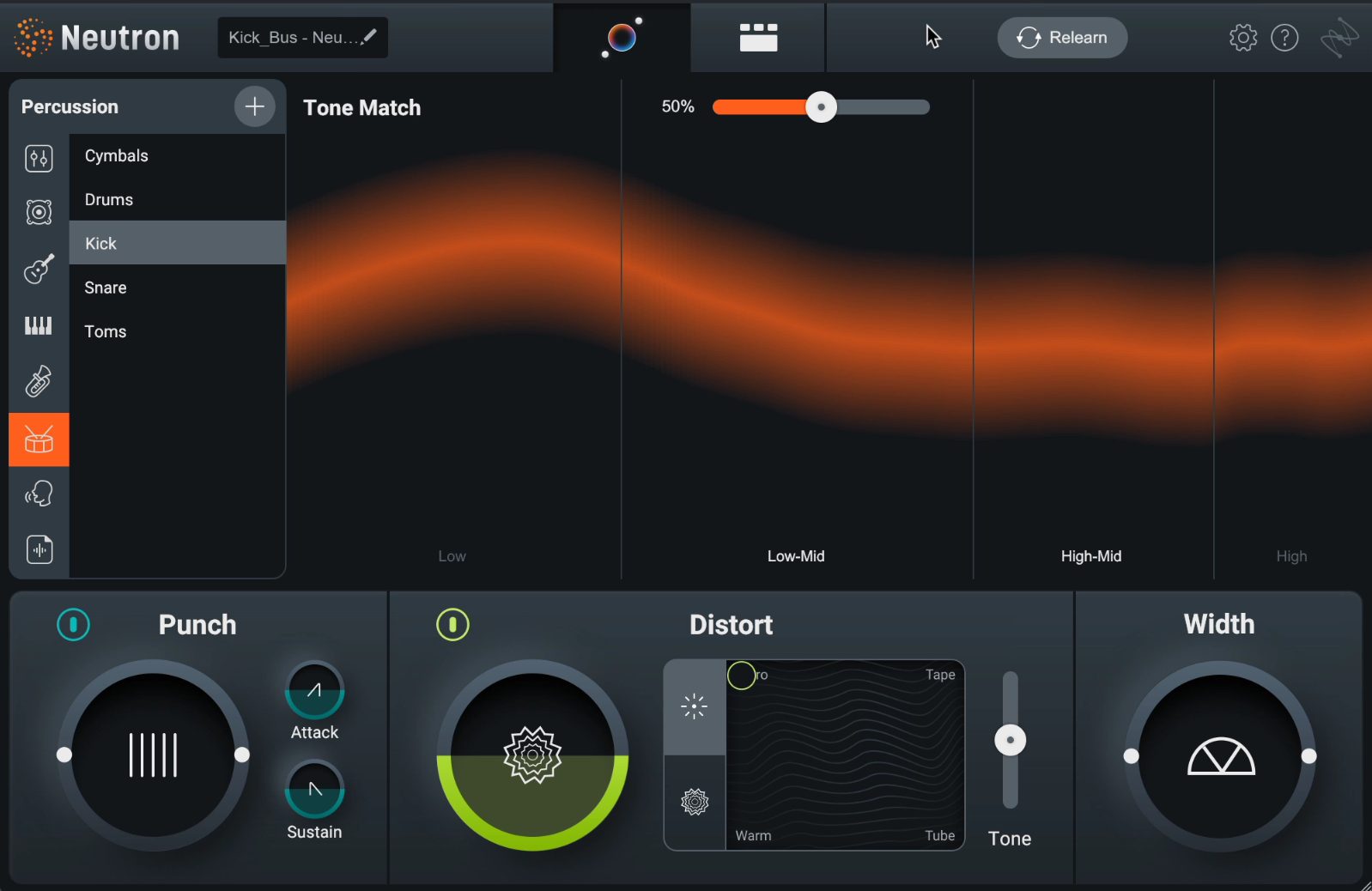Switch to the Assistant view orb icon
The height and width of the screenshot is (891, 1372).
pos(622,37)
